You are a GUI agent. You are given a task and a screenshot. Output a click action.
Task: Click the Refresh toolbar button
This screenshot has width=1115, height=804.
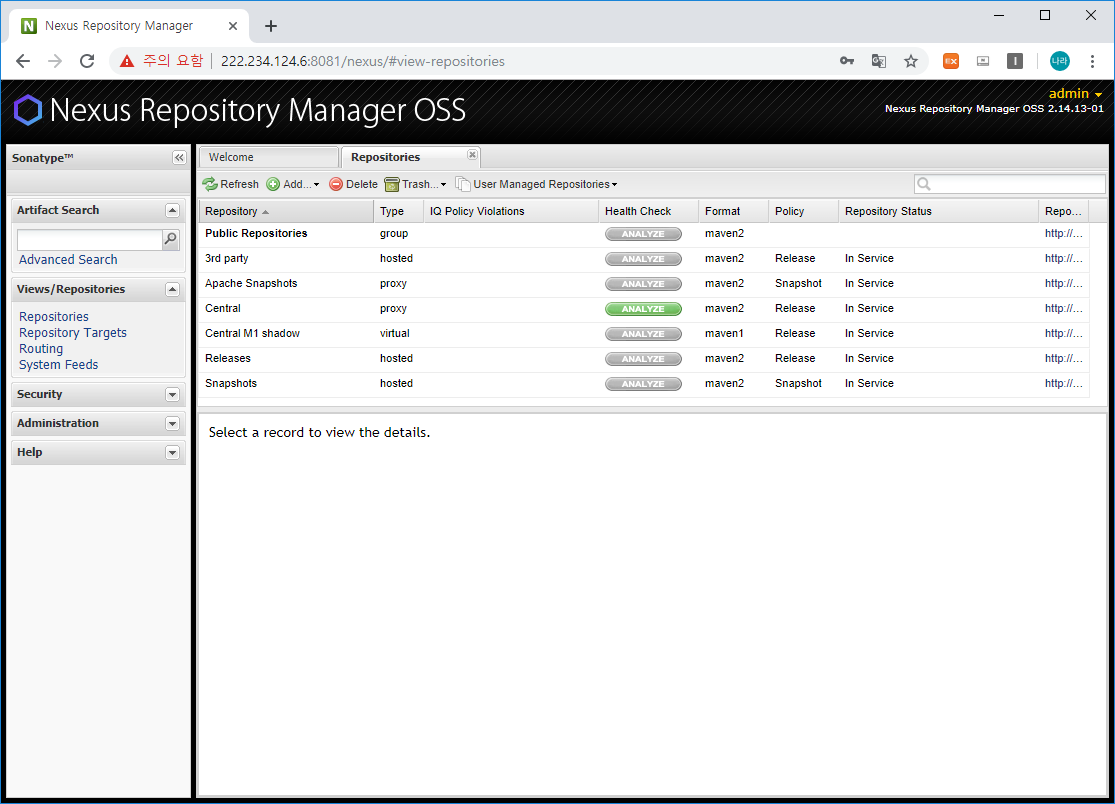coord(230,184)
